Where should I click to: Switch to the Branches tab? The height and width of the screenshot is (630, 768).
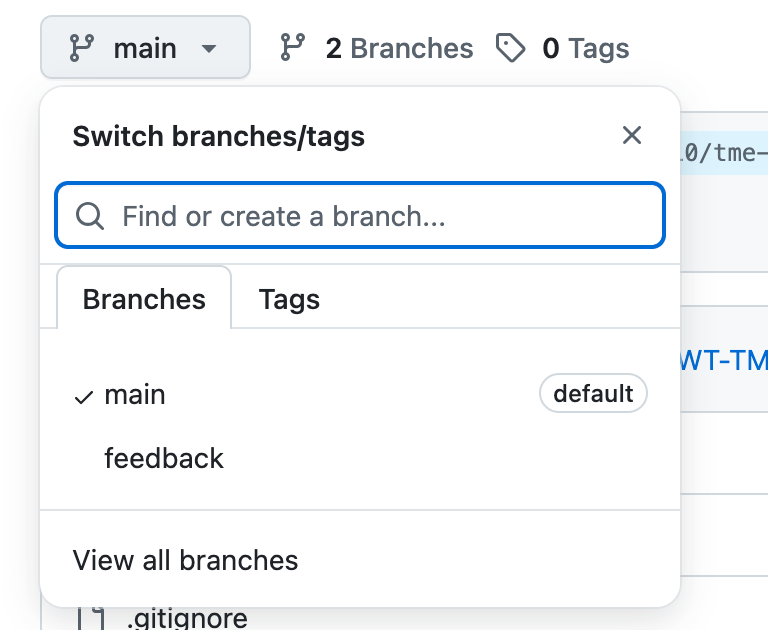pos(144,299)
